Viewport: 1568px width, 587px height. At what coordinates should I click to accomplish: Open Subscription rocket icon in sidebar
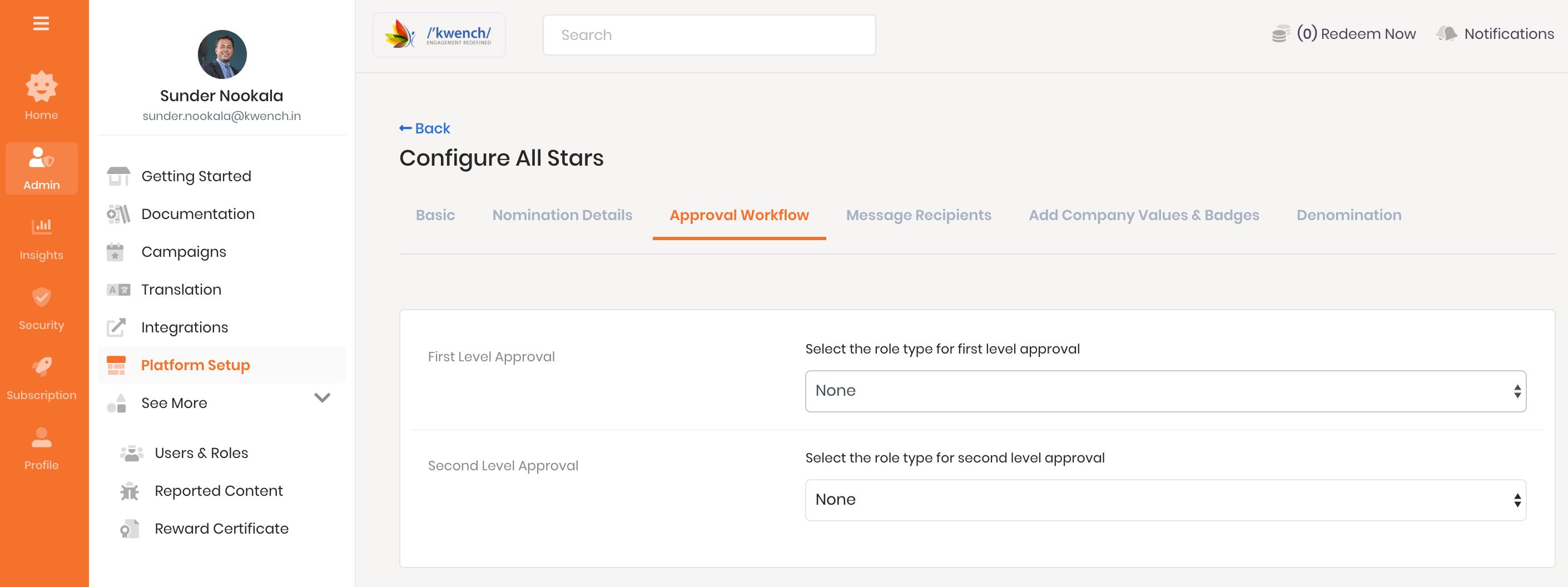[41, 367]
